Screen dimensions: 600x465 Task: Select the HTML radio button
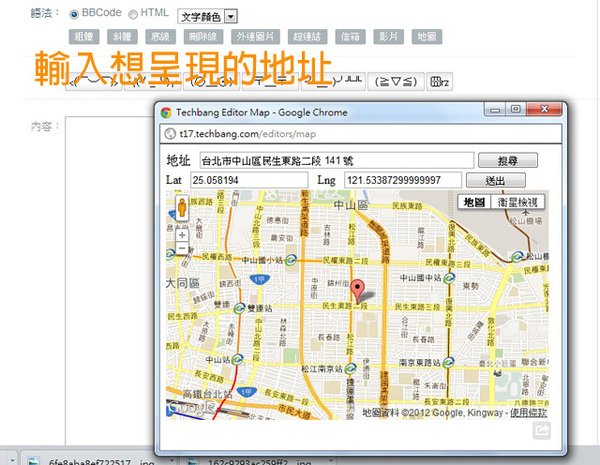[134, 15]
